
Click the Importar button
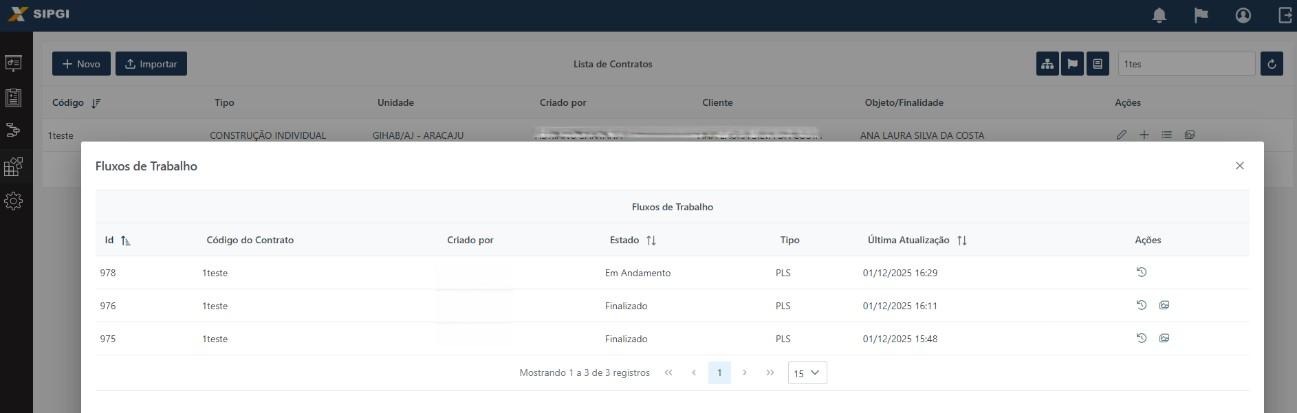[x=151, y=64]
